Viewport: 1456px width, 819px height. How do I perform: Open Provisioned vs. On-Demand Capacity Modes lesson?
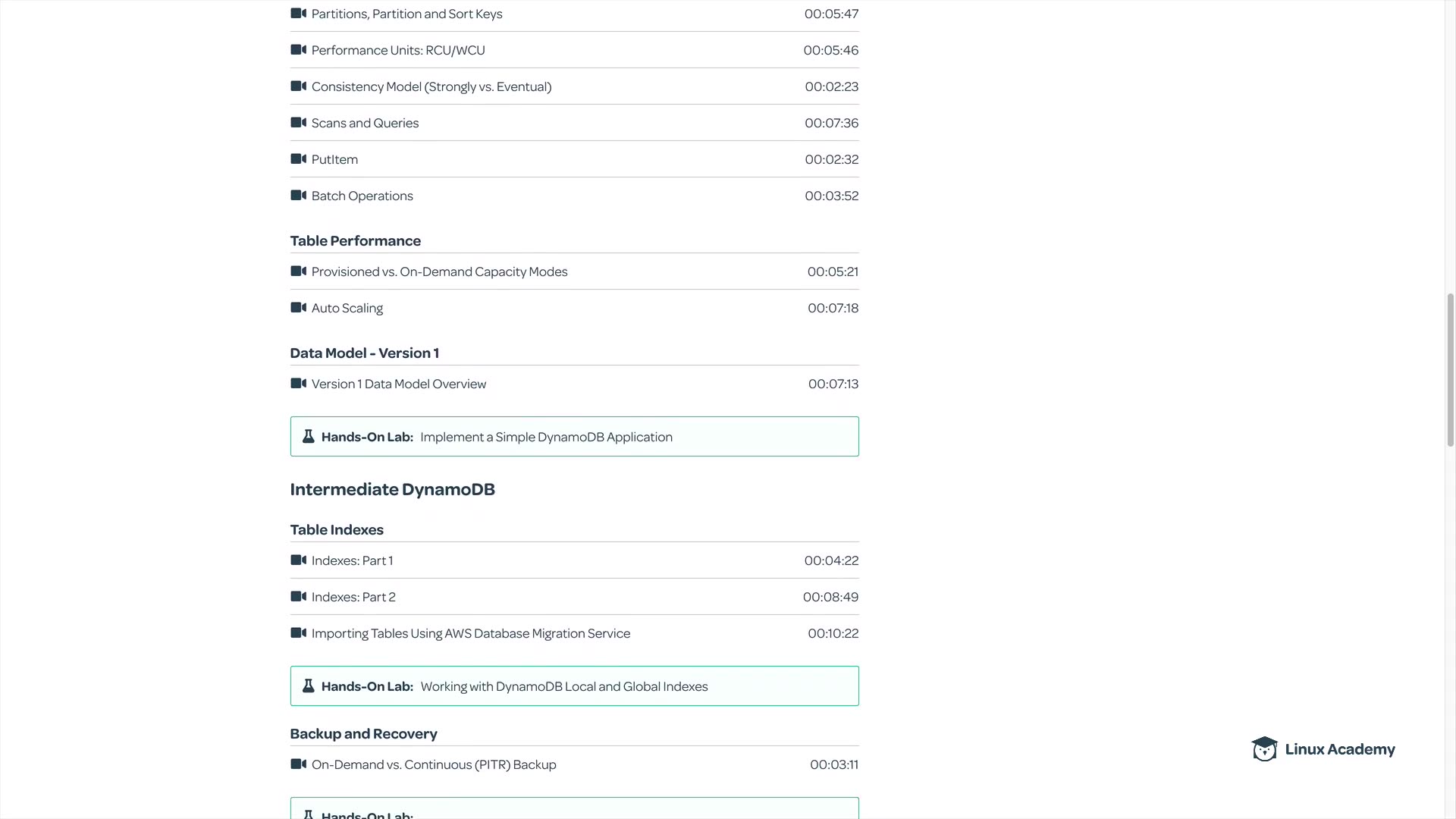pyautogui.click(x=439, y=271)
